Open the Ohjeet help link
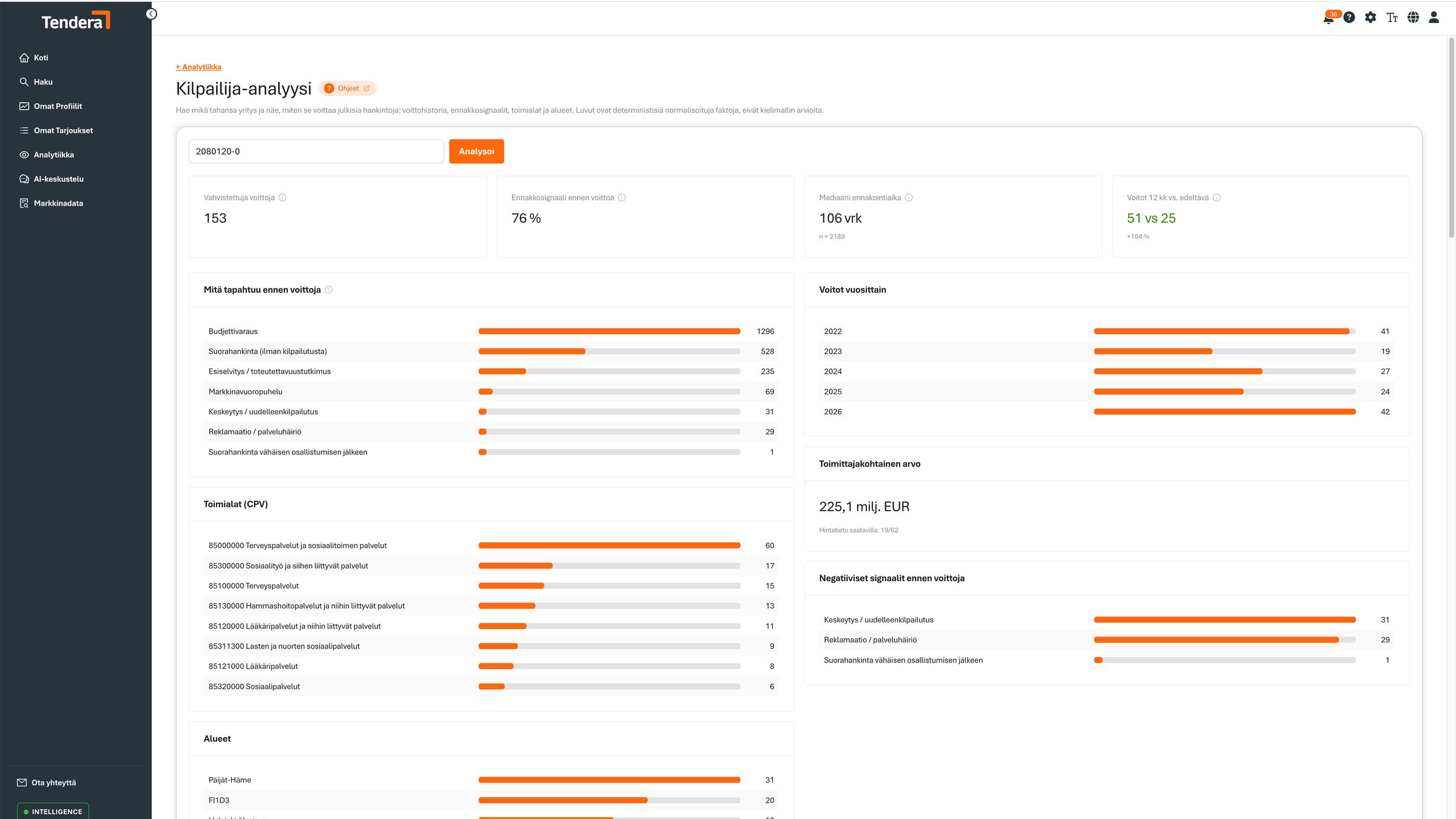 pyautogui.click(x=348, y=89)
